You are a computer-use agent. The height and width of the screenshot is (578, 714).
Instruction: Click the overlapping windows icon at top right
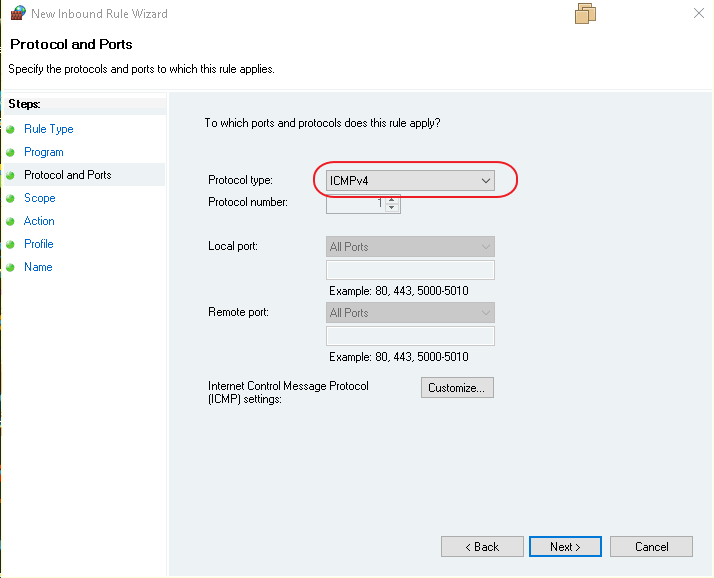click(586, 13)
